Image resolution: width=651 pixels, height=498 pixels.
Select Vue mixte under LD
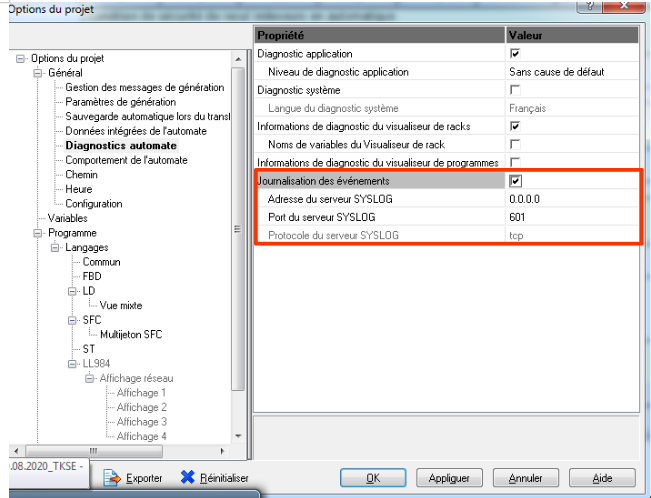(x=121, y=306)
